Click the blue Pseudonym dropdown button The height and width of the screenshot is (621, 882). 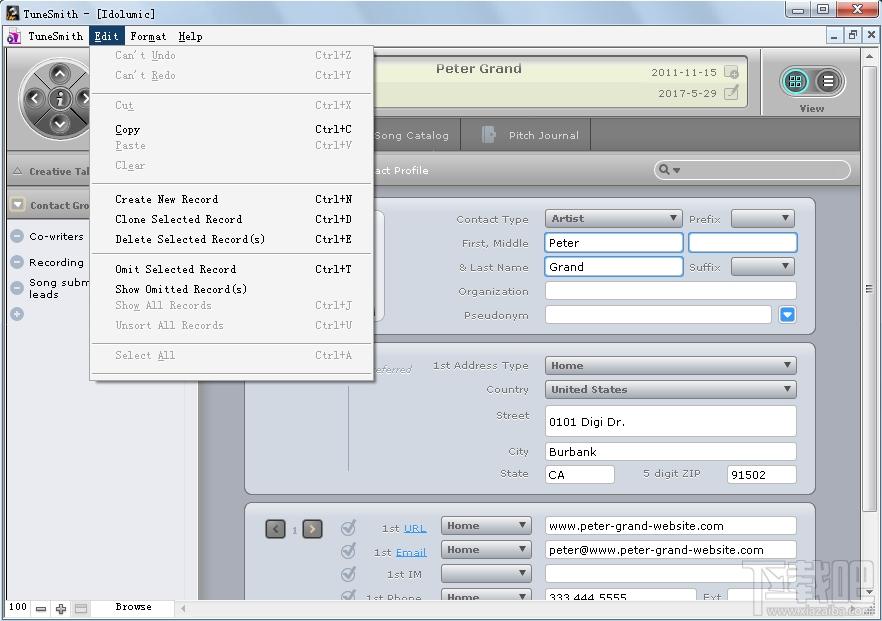[x=788, y=314]
